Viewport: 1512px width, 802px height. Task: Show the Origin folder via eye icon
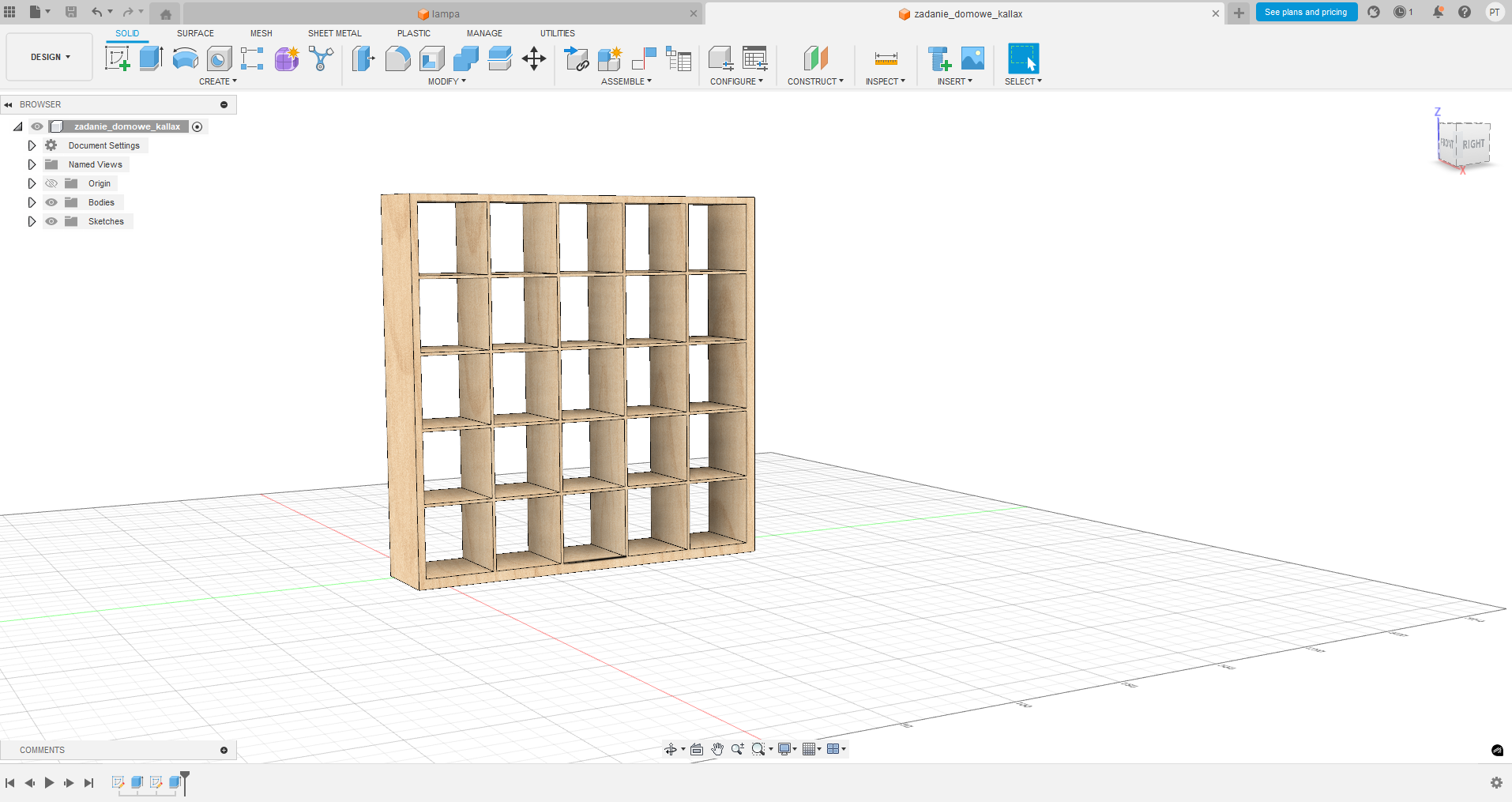pos(51,183)
